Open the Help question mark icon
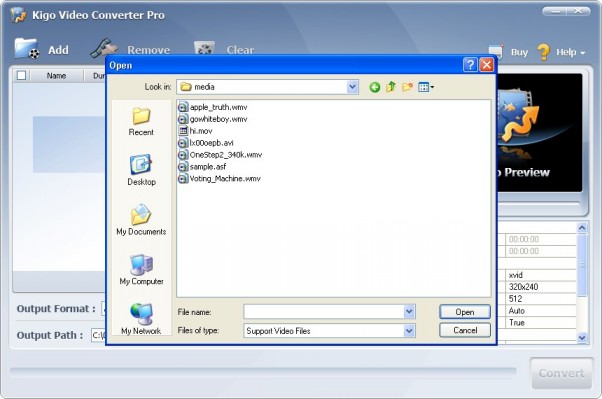The width and height of the screenshot is (602, 399). click(x=543, y=52)
